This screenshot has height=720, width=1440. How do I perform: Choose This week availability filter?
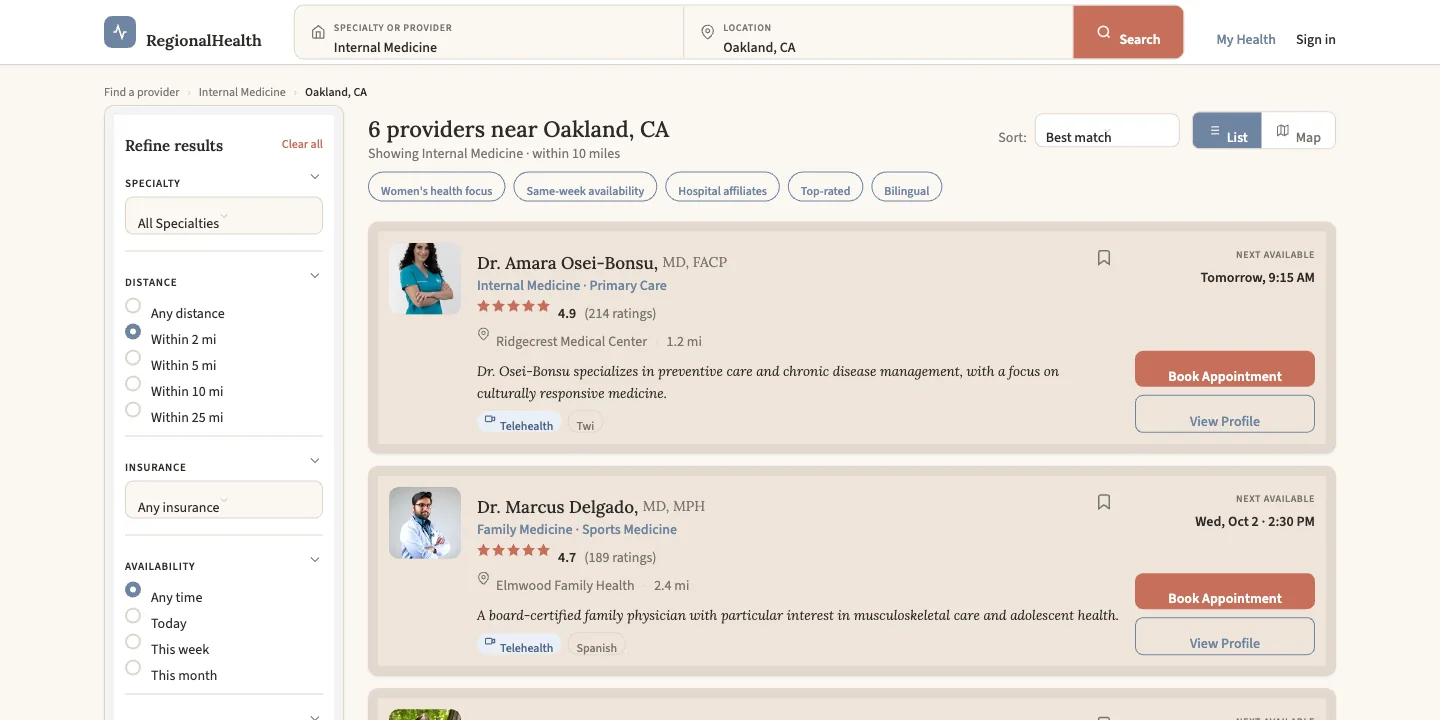point(133,642)
